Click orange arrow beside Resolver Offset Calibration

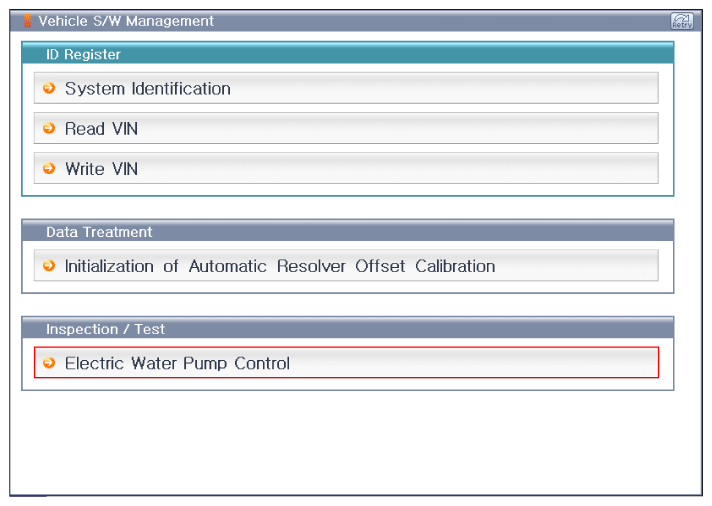pyautogui.click(x=49, y=266)
